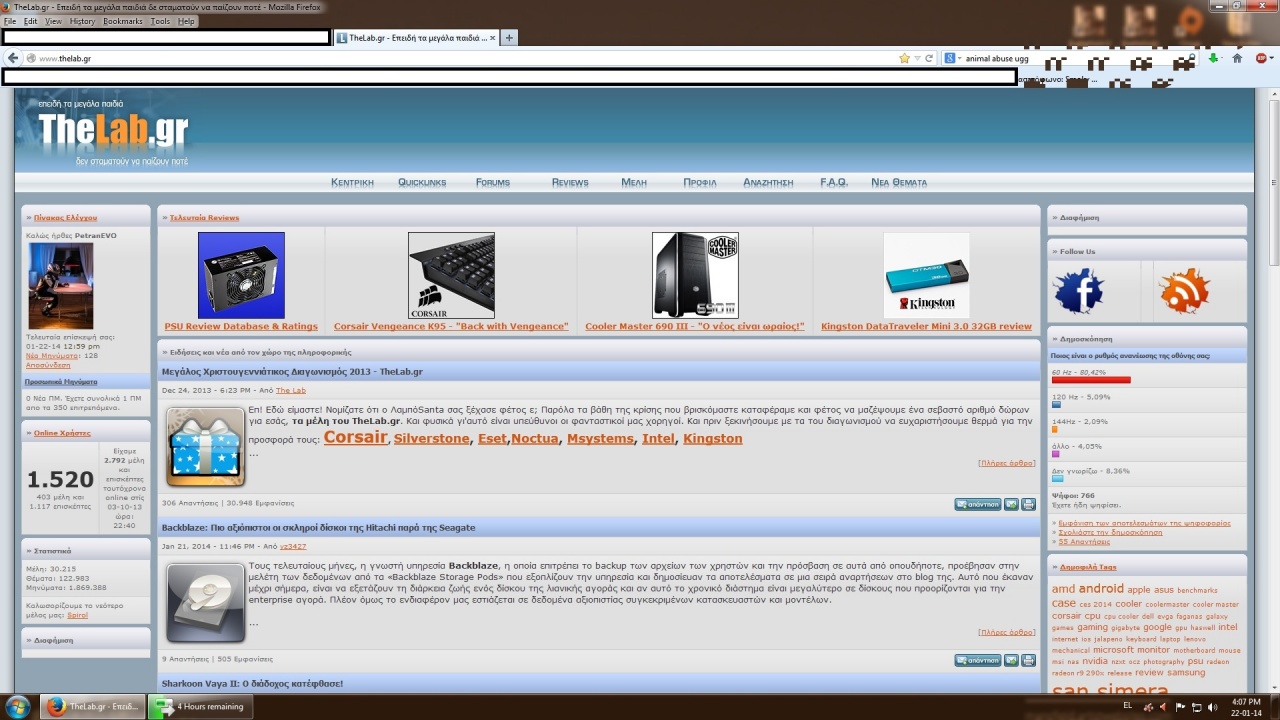
Task: Click the Windows Start button
Action: tap(17, 706)
